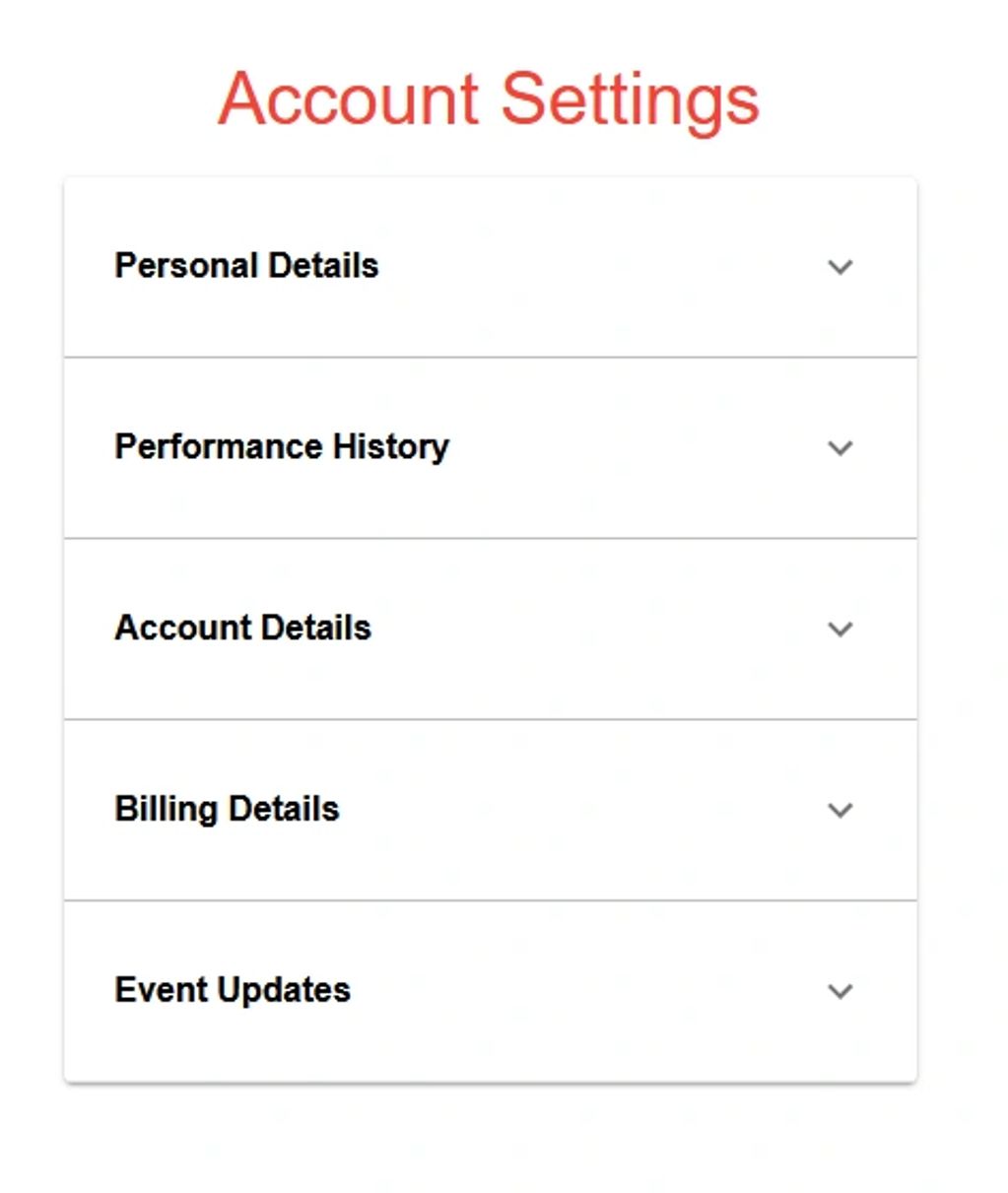
Task: Open the Billing Details accordion panel
Action: pyautogui.click(x=491, y=811)
